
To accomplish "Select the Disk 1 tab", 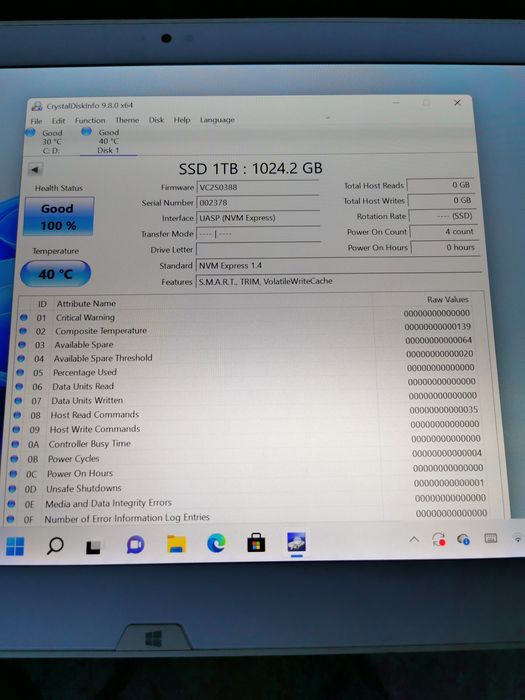I will point(108,141).
